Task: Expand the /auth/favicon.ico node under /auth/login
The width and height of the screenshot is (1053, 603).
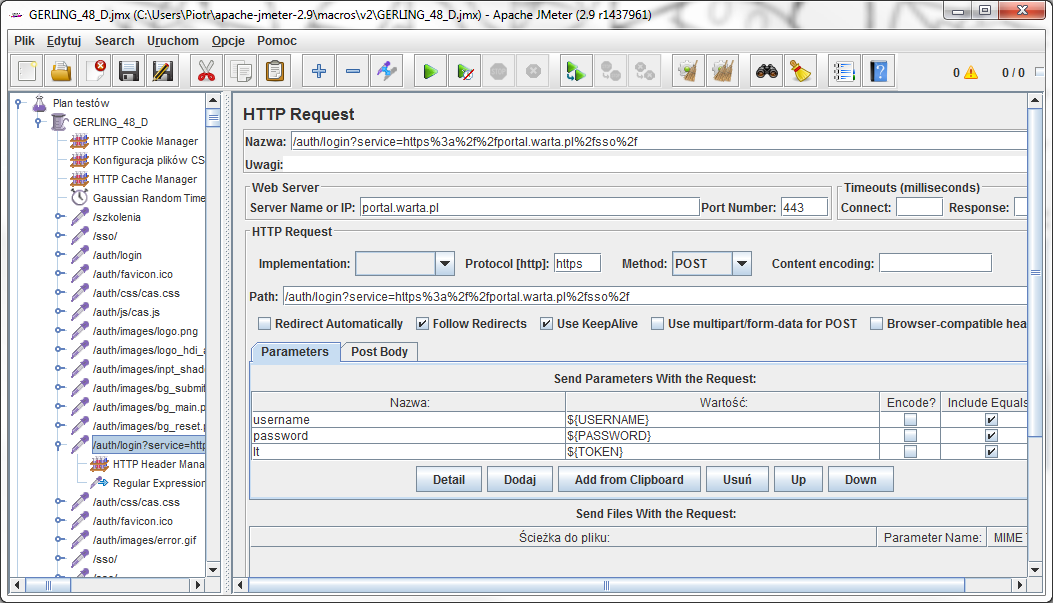Action: tap(59, 274)
